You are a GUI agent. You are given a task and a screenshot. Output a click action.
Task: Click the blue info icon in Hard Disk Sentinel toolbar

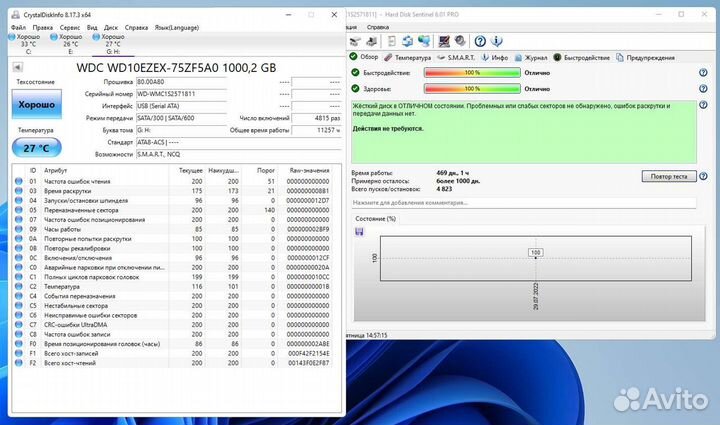coord(496,42)
